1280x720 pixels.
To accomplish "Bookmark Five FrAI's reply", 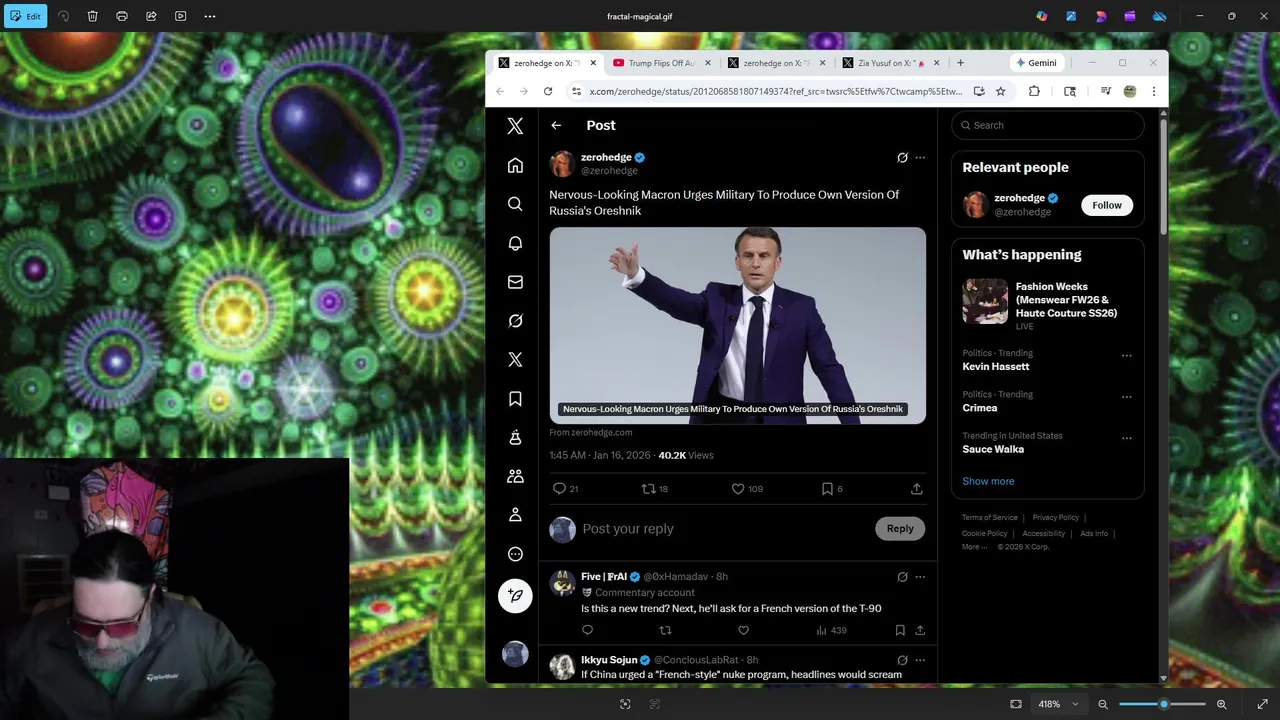I will click(x=900, y=630).
